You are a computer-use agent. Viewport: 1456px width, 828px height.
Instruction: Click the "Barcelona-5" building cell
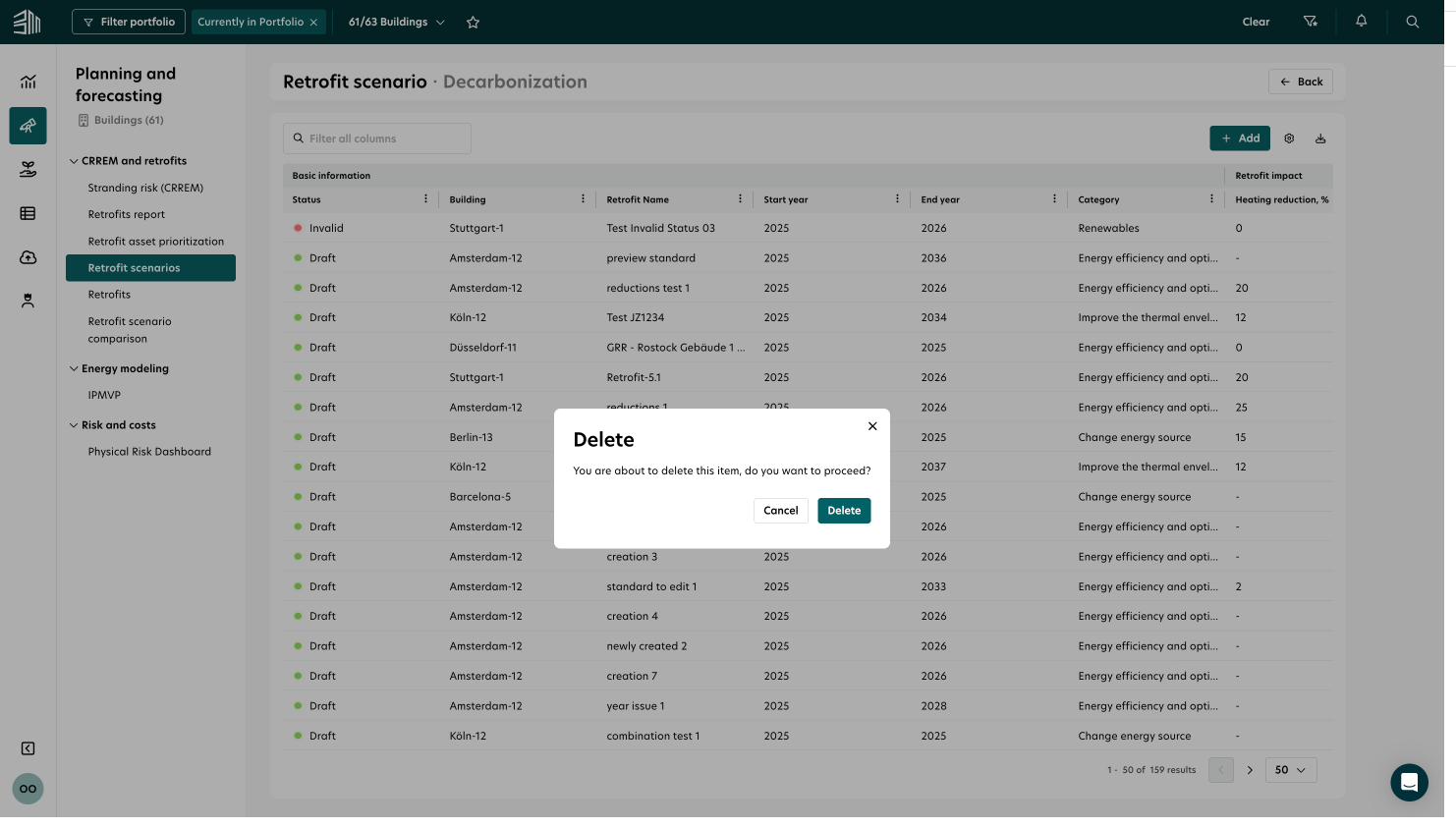(479, 497)
